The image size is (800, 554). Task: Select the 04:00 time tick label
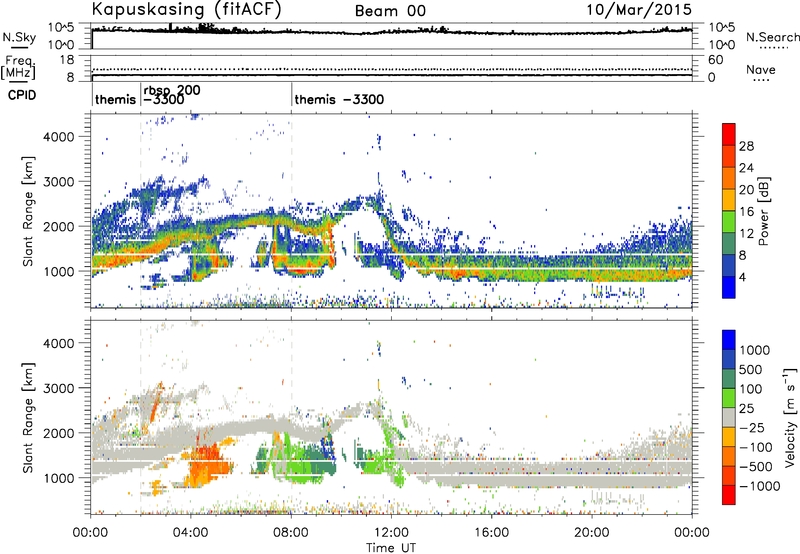190,533
